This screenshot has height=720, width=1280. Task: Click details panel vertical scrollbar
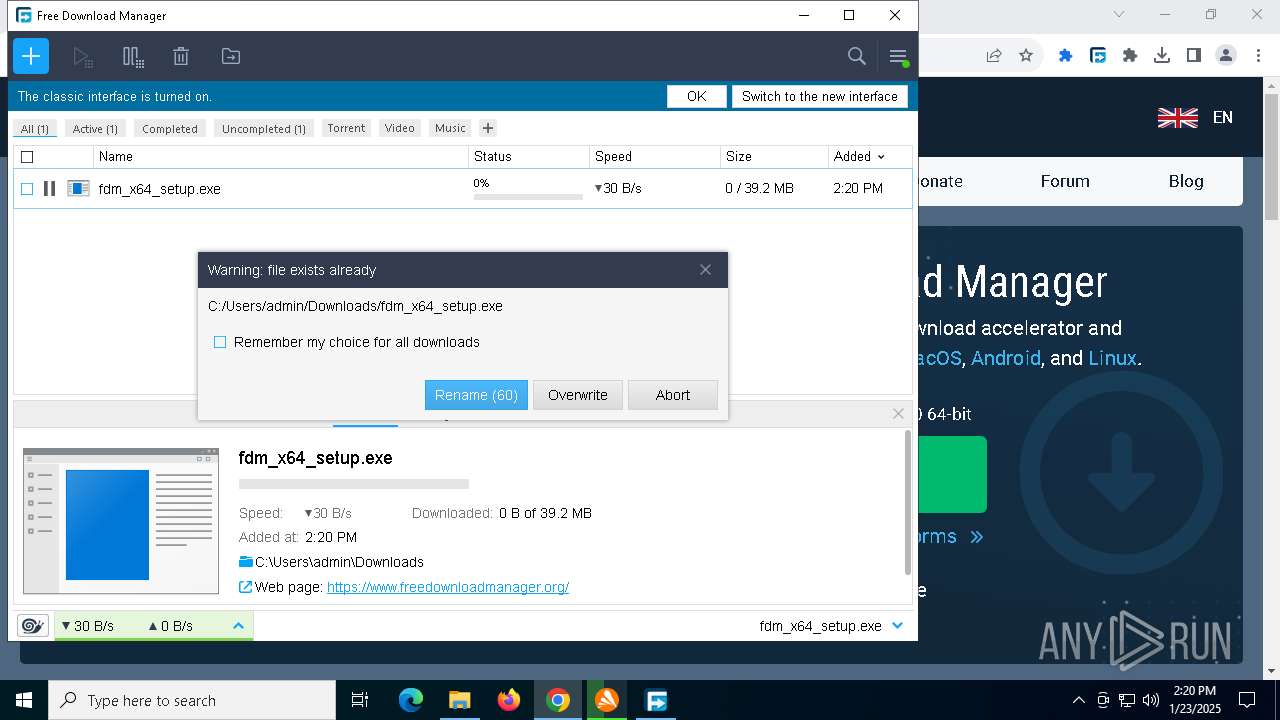click(x=908, y=502)
